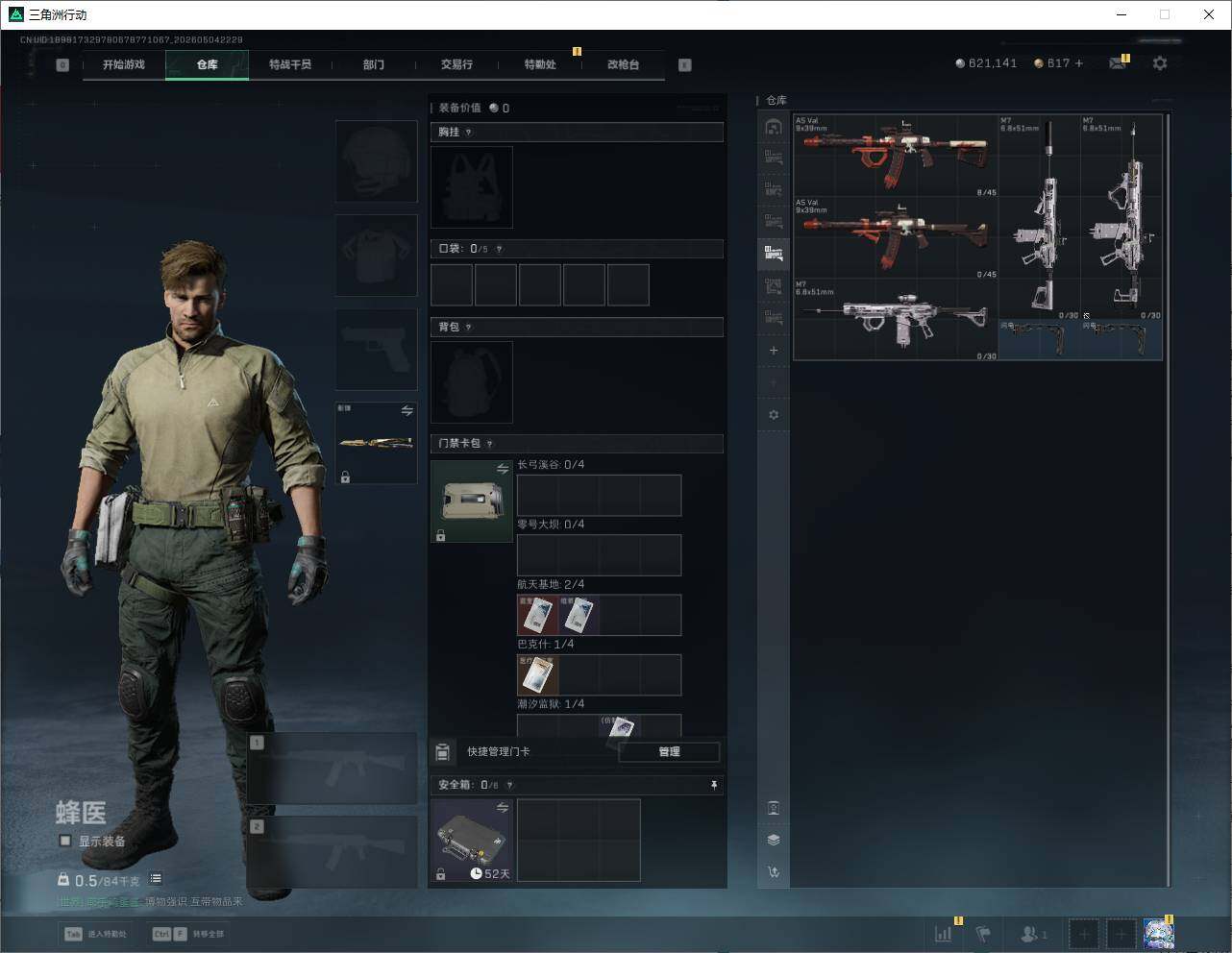The image size is (1232, 953).
Task: Select the second AS Val rifle 0/45
Action: tap(896, 238)
